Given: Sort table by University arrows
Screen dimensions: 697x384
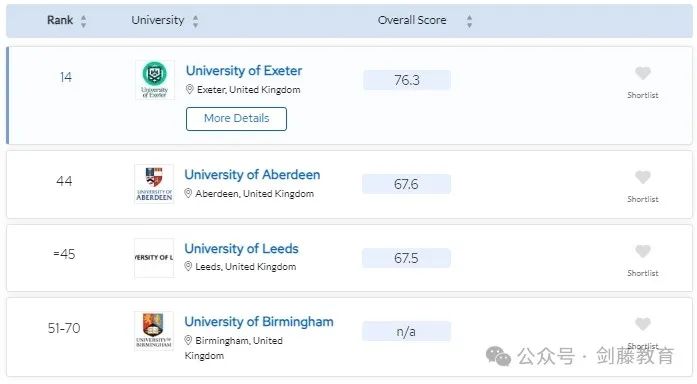Looking at the screenshot, I should [195, 20].
